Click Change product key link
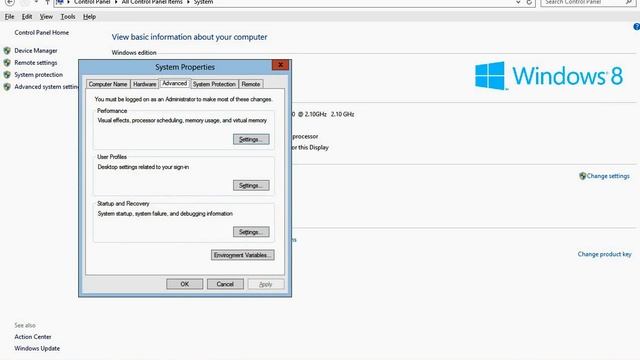 tap(604, 254)
